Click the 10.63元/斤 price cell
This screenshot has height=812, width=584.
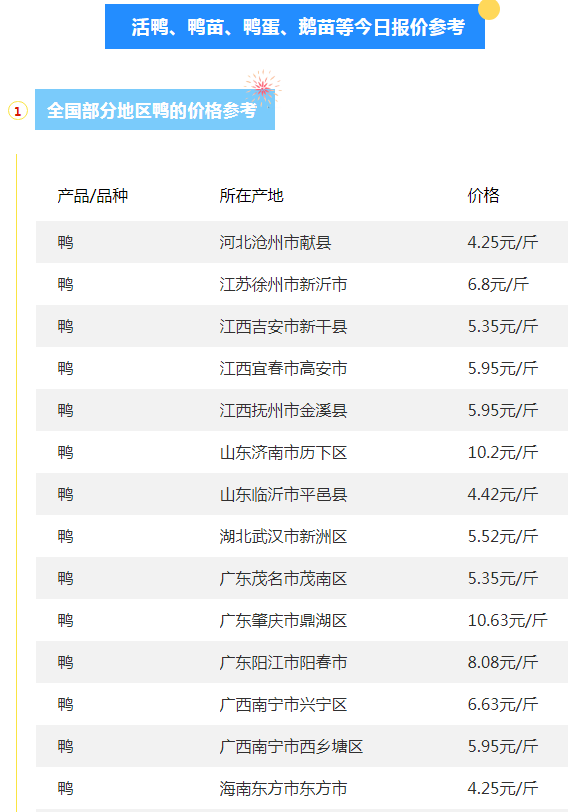click(507, 620)
